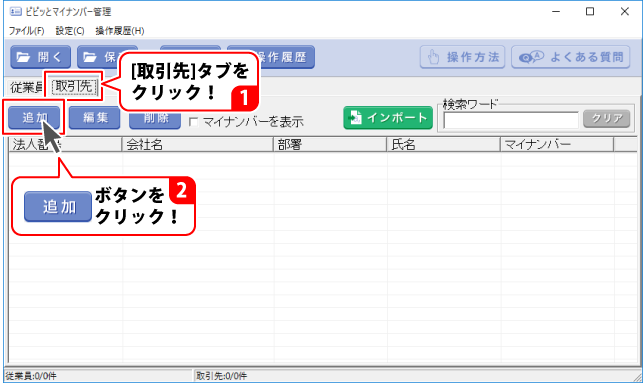This screenshot has height=383, width=643.
Task: Open the 設定(C) menu
Action: [70, 31]
